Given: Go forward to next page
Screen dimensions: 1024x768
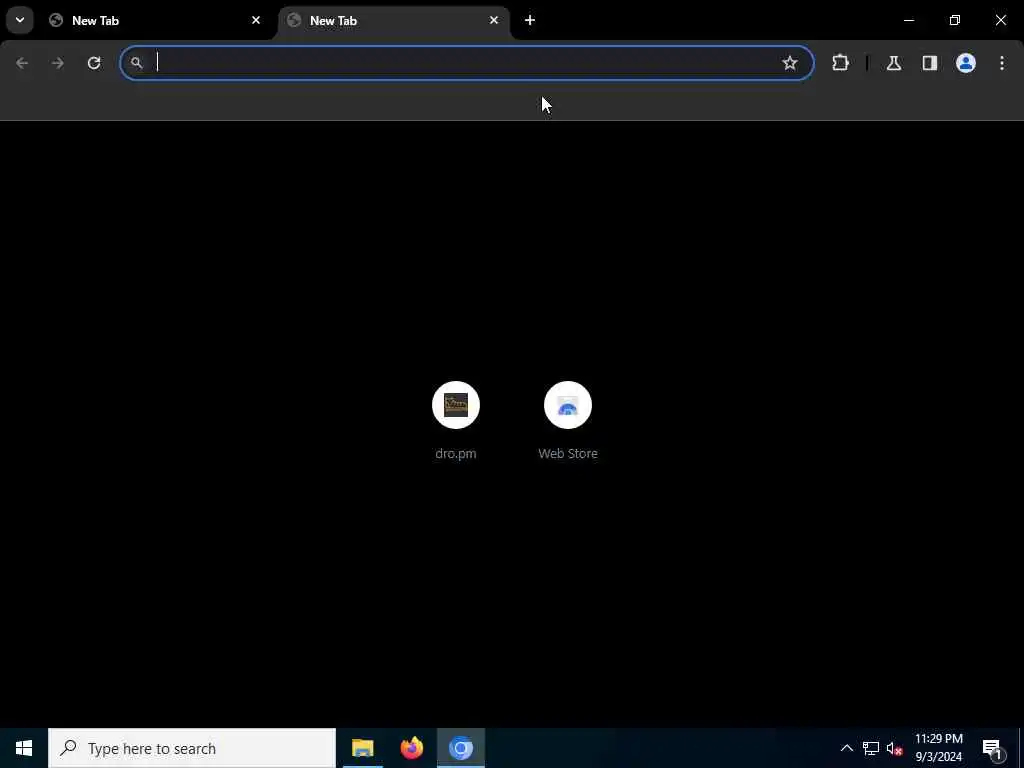Looking at the screenshot, I should (57, 63).
